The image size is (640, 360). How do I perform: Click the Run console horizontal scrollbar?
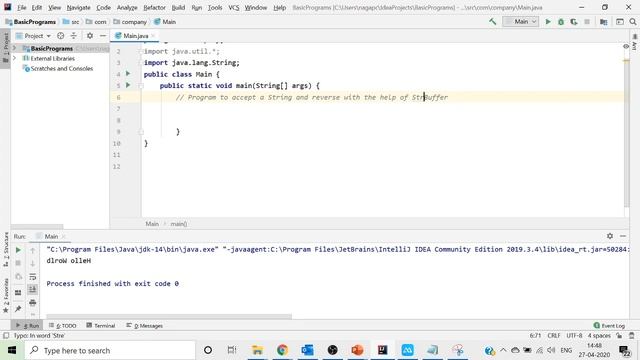click(x=169, y=316)
